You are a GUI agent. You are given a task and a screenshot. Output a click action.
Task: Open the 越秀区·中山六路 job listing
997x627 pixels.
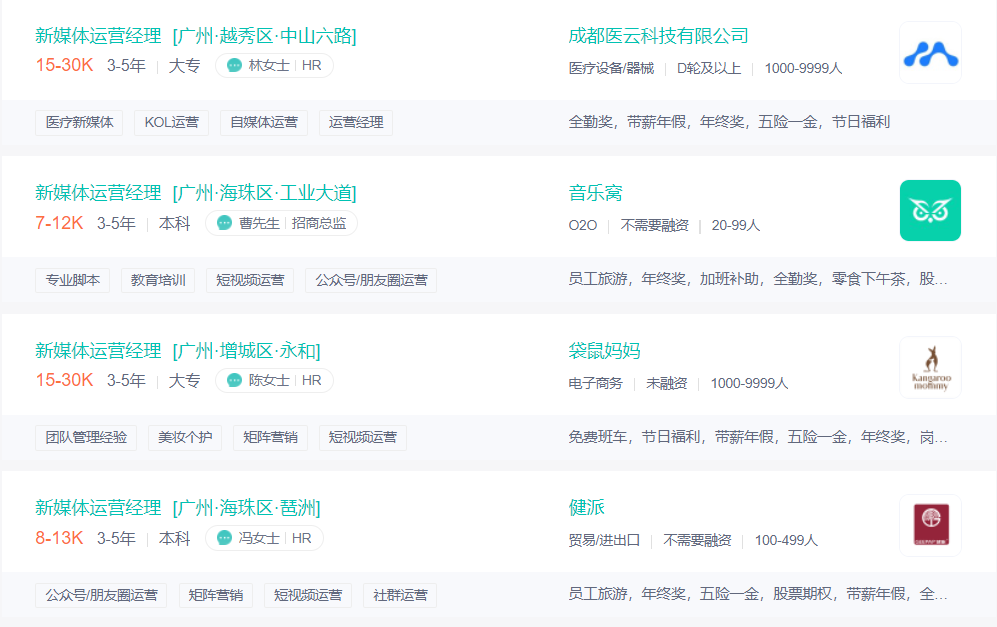196,36
